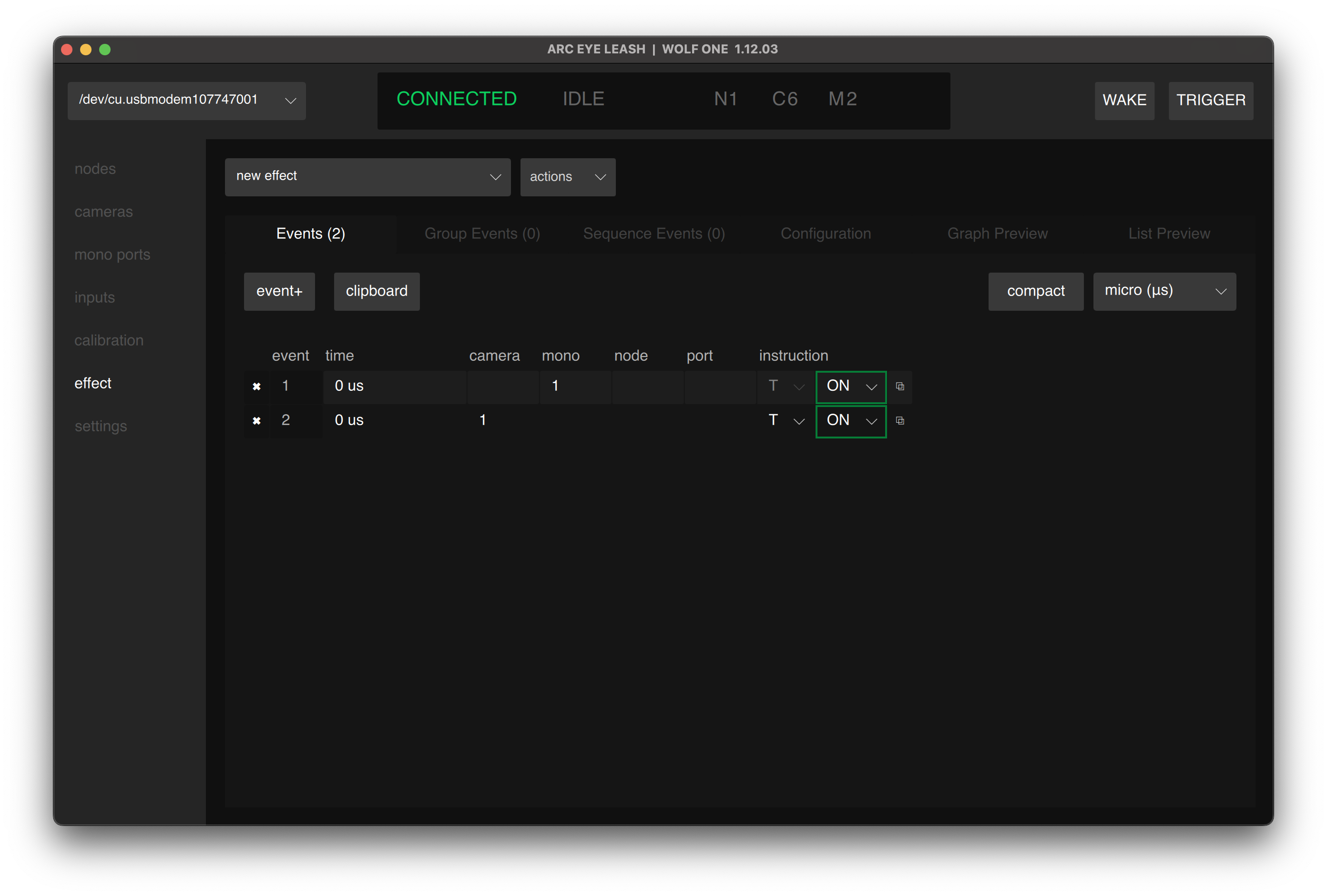The image size is (1327, 896).
Task: Click the event+ button
Action: click(x=279, y=291)
